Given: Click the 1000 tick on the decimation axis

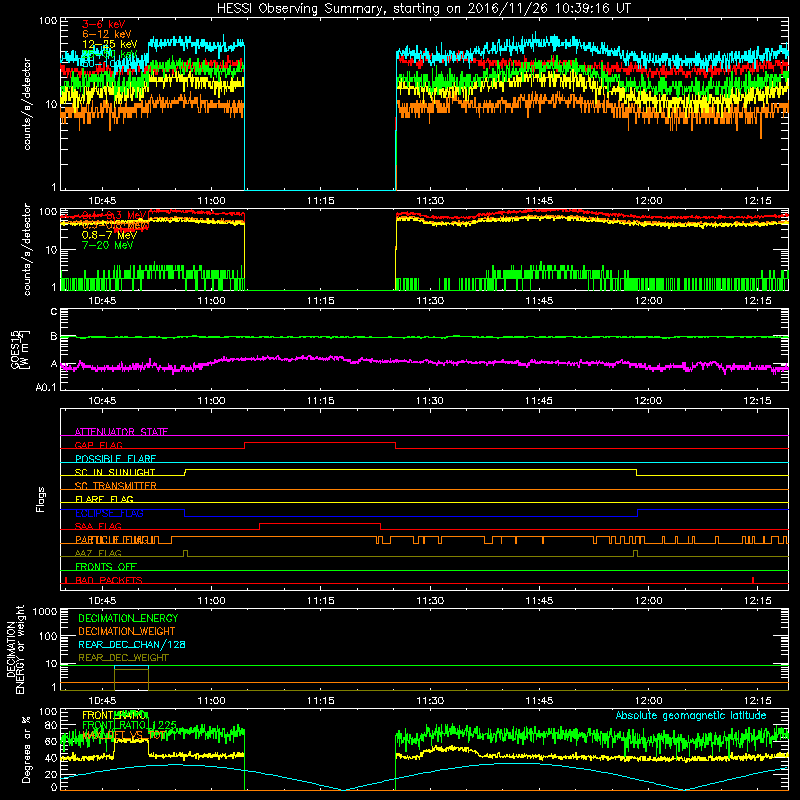Looking at the screenshot, I should tap(45, 612).
